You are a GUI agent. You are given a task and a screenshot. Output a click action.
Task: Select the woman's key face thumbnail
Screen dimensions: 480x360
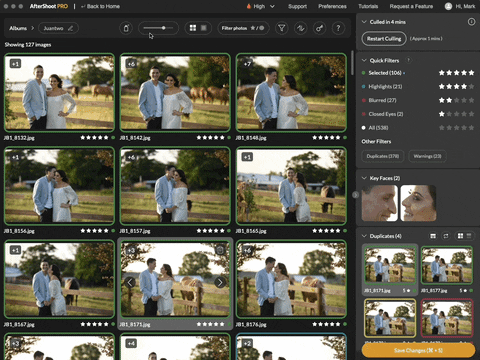(418, 203)
